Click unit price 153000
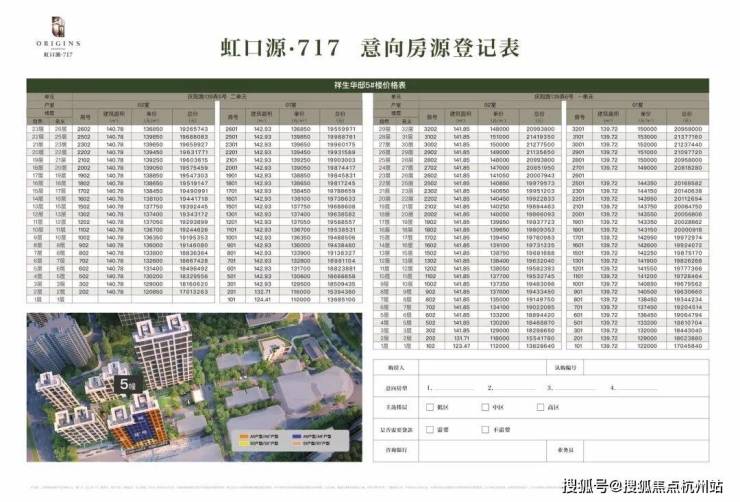Viewport: 740px width, 502px height. coord(647,137)
